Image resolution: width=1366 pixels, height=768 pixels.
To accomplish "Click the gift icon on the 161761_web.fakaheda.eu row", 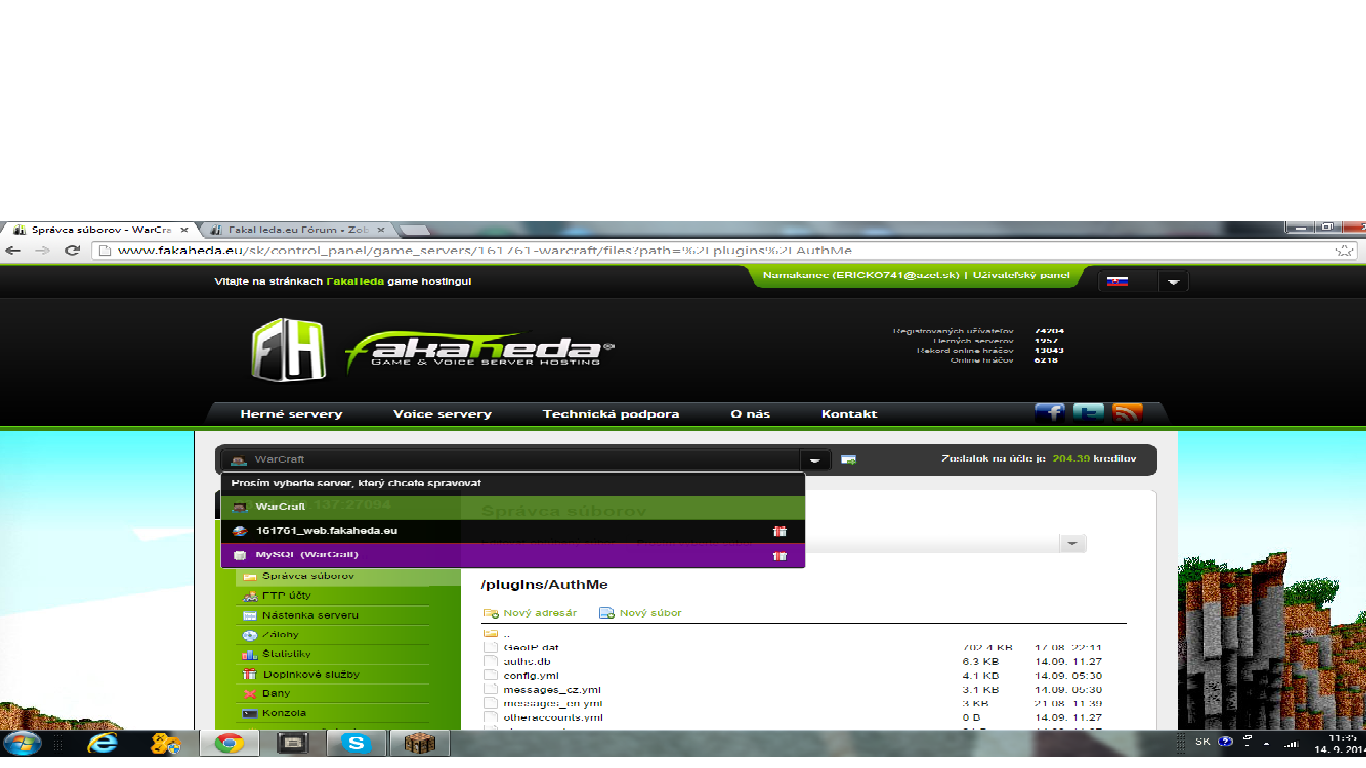I will click(779, 531).
